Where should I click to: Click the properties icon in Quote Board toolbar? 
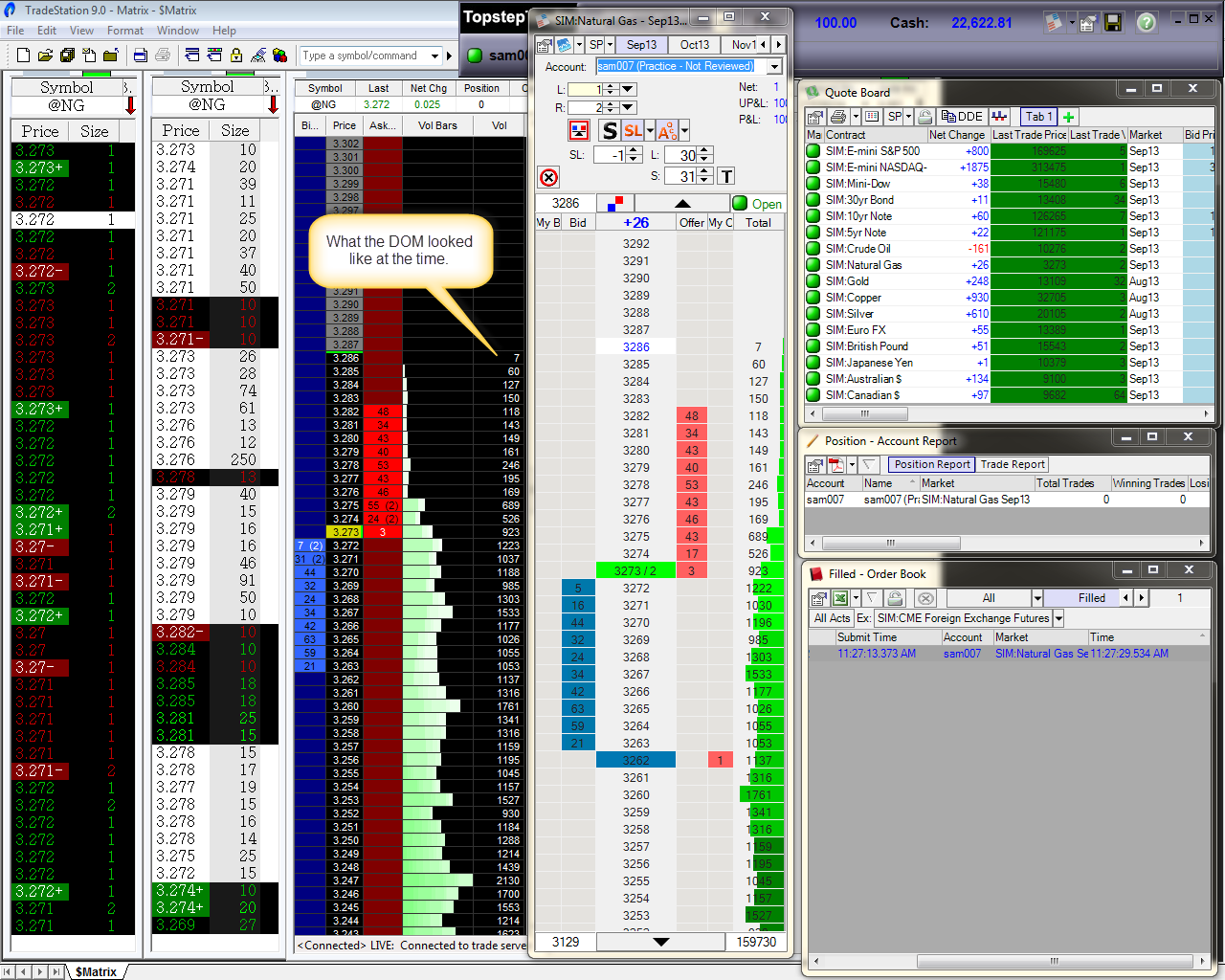tap(815, 117)
